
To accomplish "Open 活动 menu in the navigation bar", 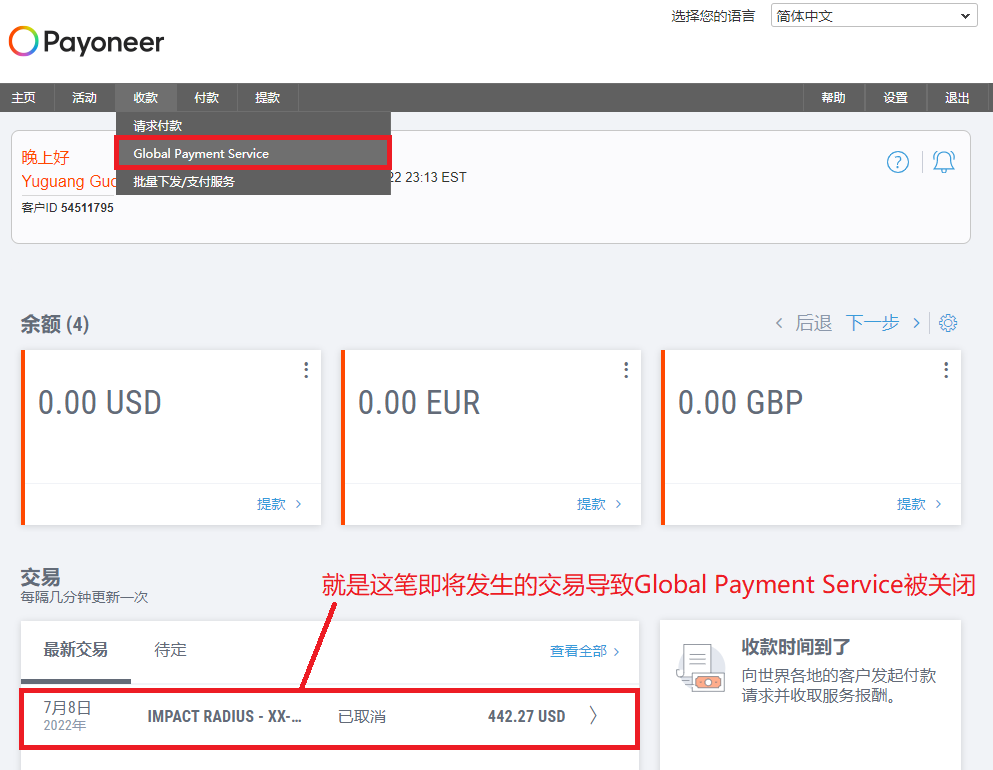I will coord(84,98).
